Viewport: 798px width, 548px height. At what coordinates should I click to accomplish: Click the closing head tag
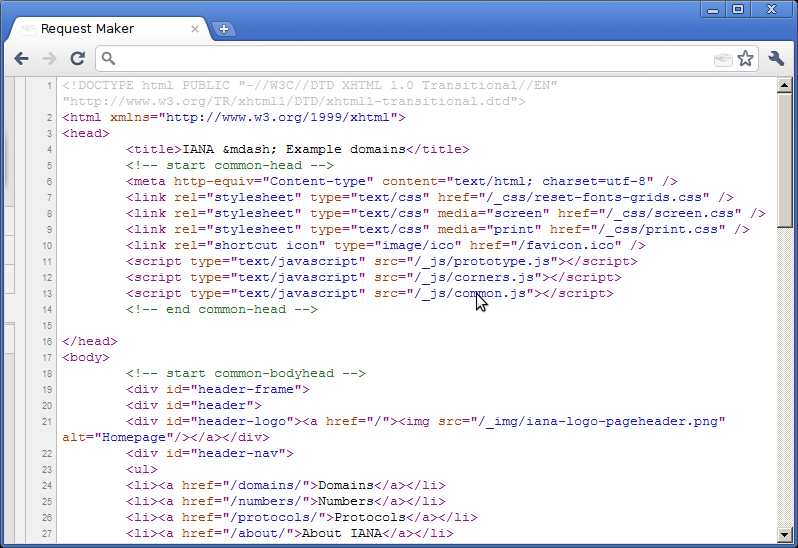(90, 341)
